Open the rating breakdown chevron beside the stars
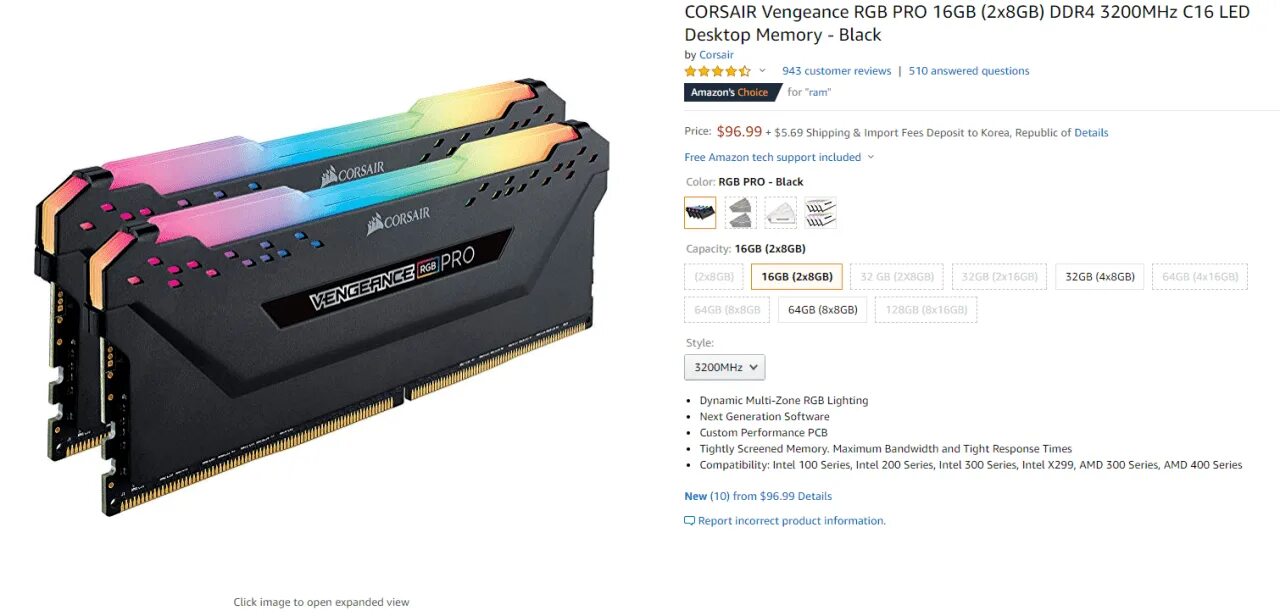This screenshot has width=1280, height=616. 762,71
